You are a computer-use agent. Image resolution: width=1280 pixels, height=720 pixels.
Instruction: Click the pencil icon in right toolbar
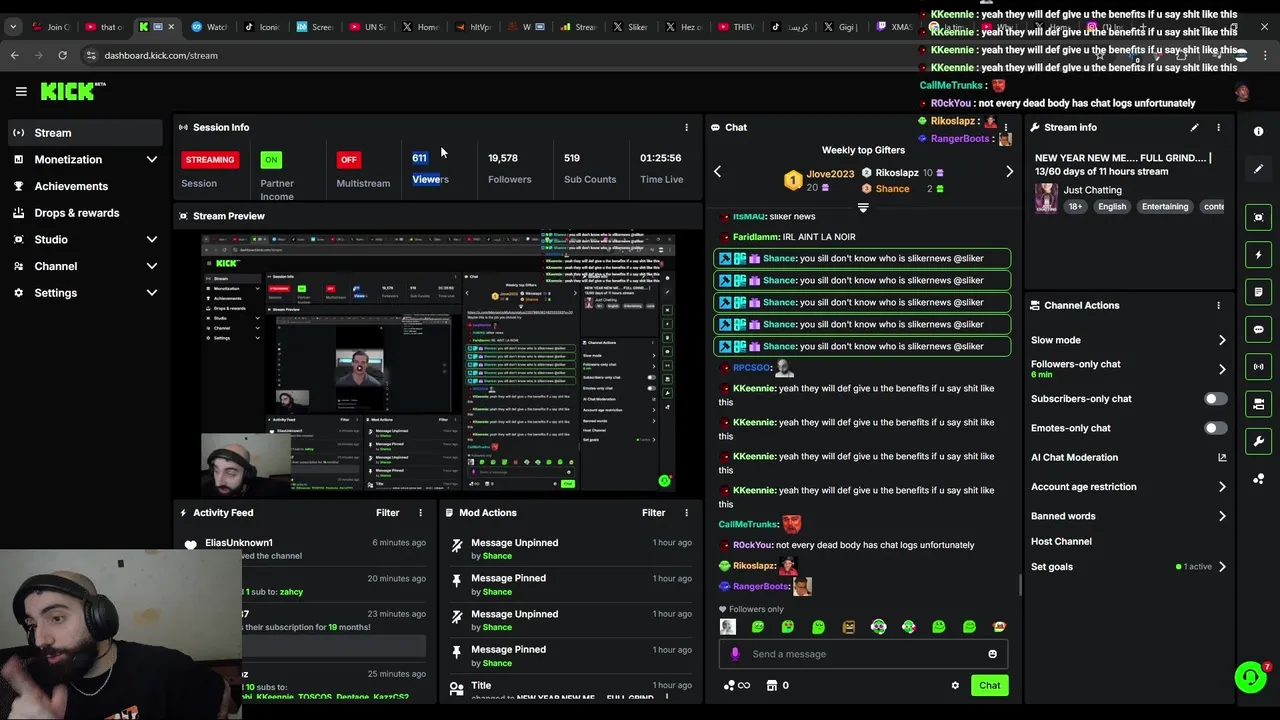[x=1258, y=169]
